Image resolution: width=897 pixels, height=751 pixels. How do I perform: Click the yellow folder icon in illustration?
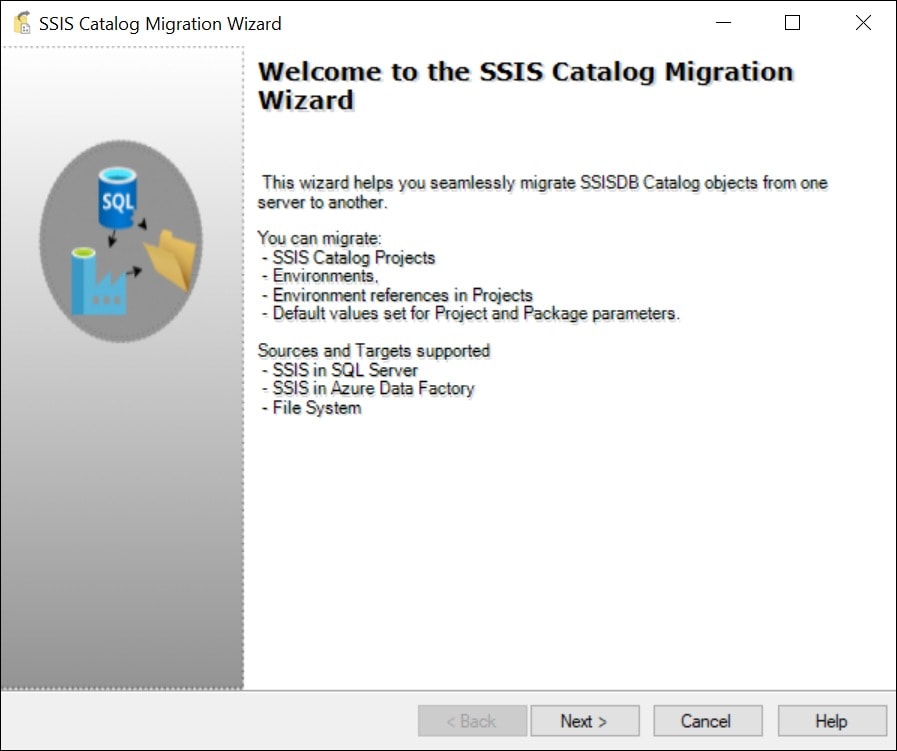tap(169, 259)
